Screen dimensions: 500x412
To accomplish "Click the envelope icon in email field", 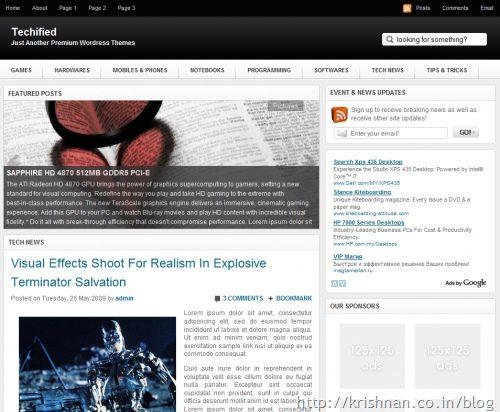I will pos(342,133).
